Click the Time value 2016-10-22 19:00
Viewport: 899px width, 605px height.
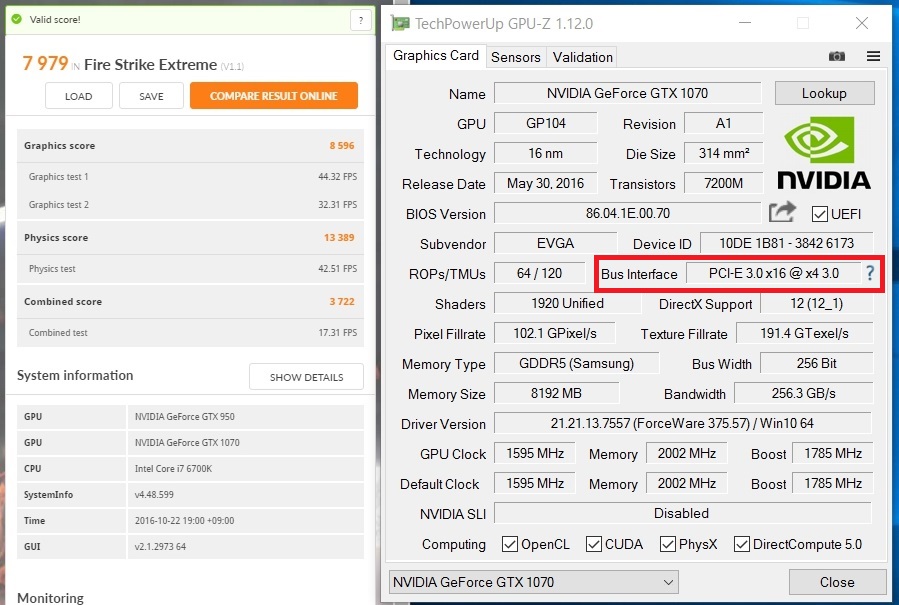(184, 521)
